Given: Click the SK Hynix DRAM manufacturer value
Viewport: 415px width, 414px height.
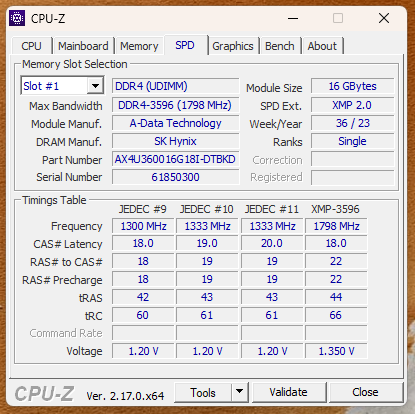Looking at the screenshot, I should [x=176, y=141].
